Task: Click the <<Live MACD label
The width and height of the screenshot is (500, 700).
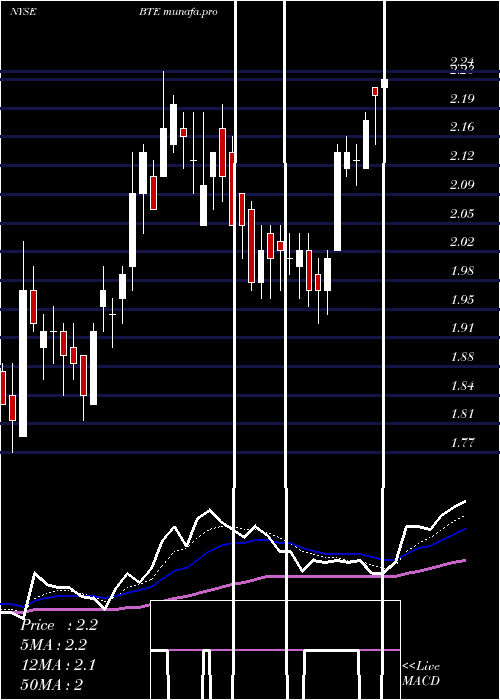Action: [421, 674]
